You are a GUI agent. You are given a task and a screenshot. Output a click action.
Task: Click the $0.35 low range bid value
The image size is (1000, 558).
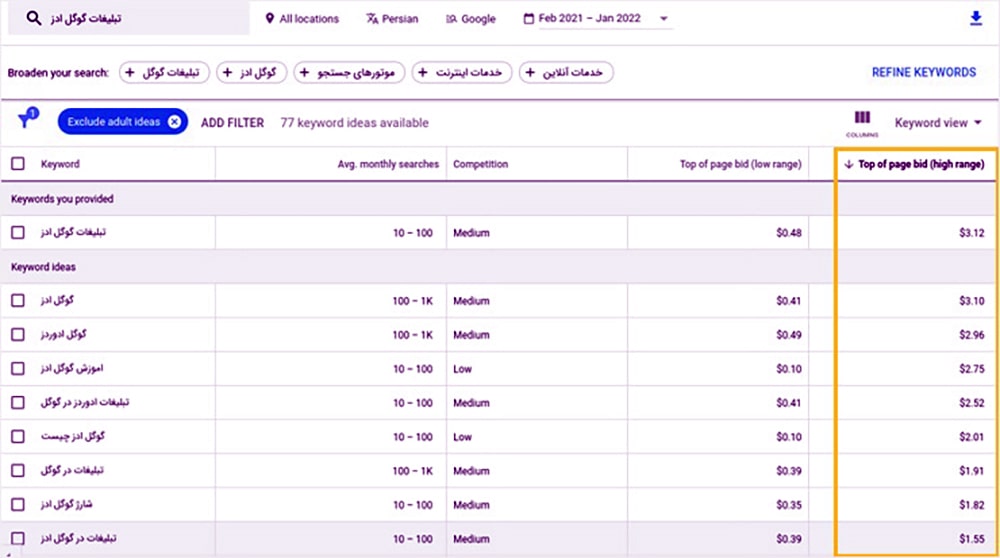tap(788, 505)
